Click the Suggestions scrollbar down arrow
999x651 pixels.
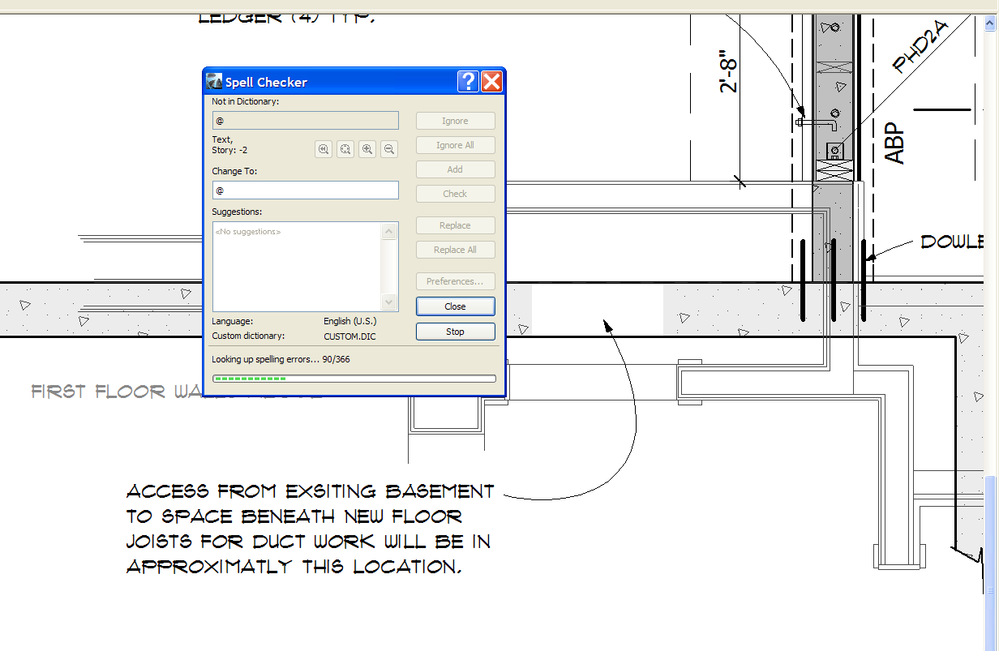click(389, 302)
